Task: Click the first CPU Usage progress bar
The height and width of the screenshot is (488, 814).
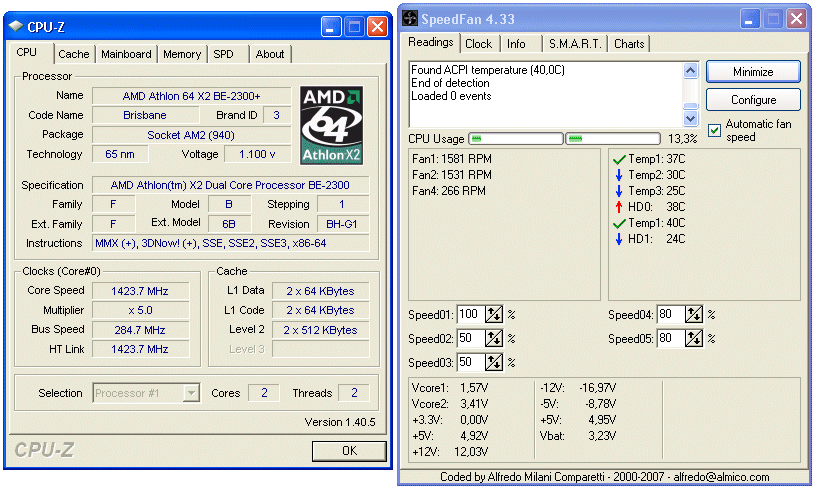Action: pyautogui.click(x=516, y=139)
